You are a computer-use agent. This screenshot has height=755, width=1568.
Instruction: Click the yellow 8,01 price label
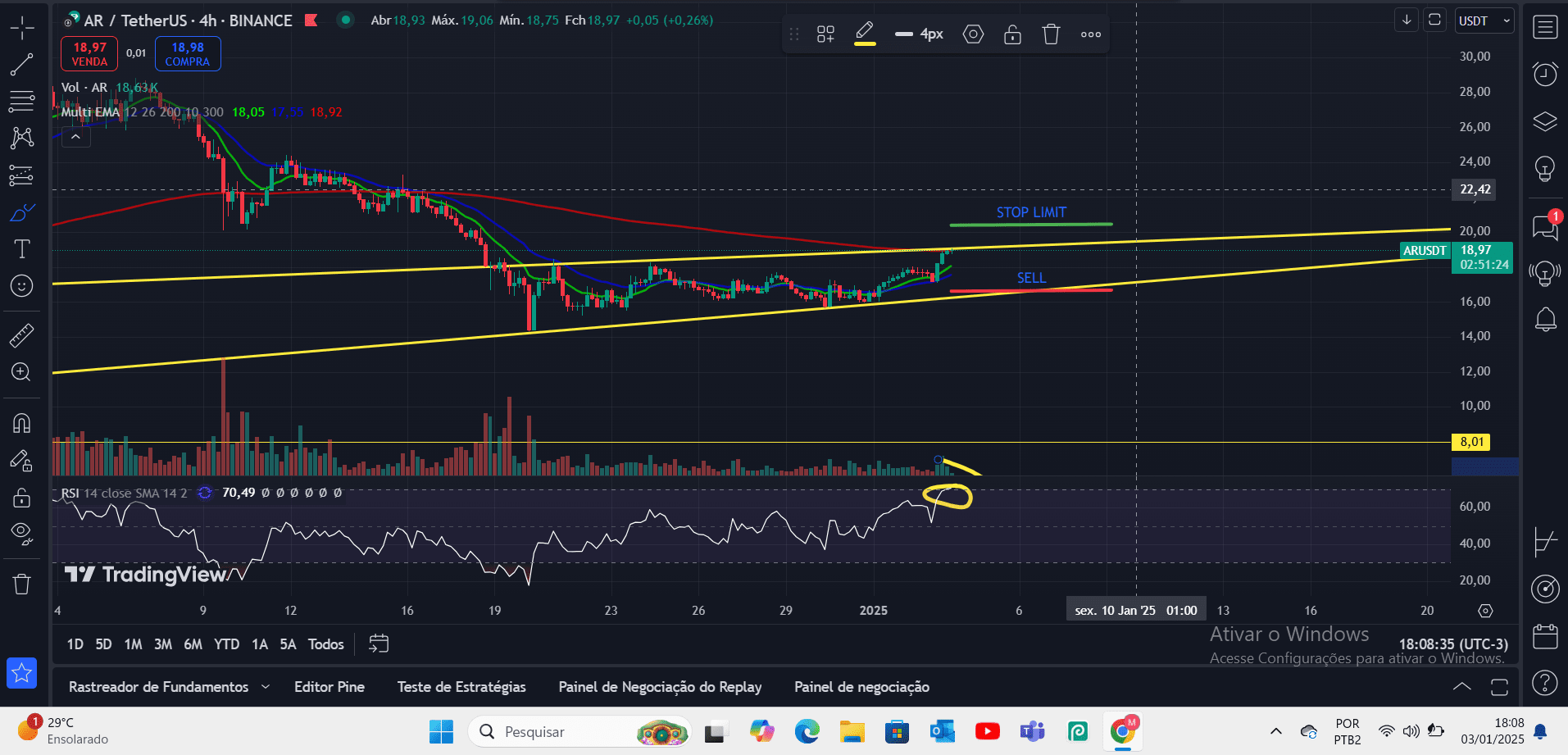tap(1472, 442)
